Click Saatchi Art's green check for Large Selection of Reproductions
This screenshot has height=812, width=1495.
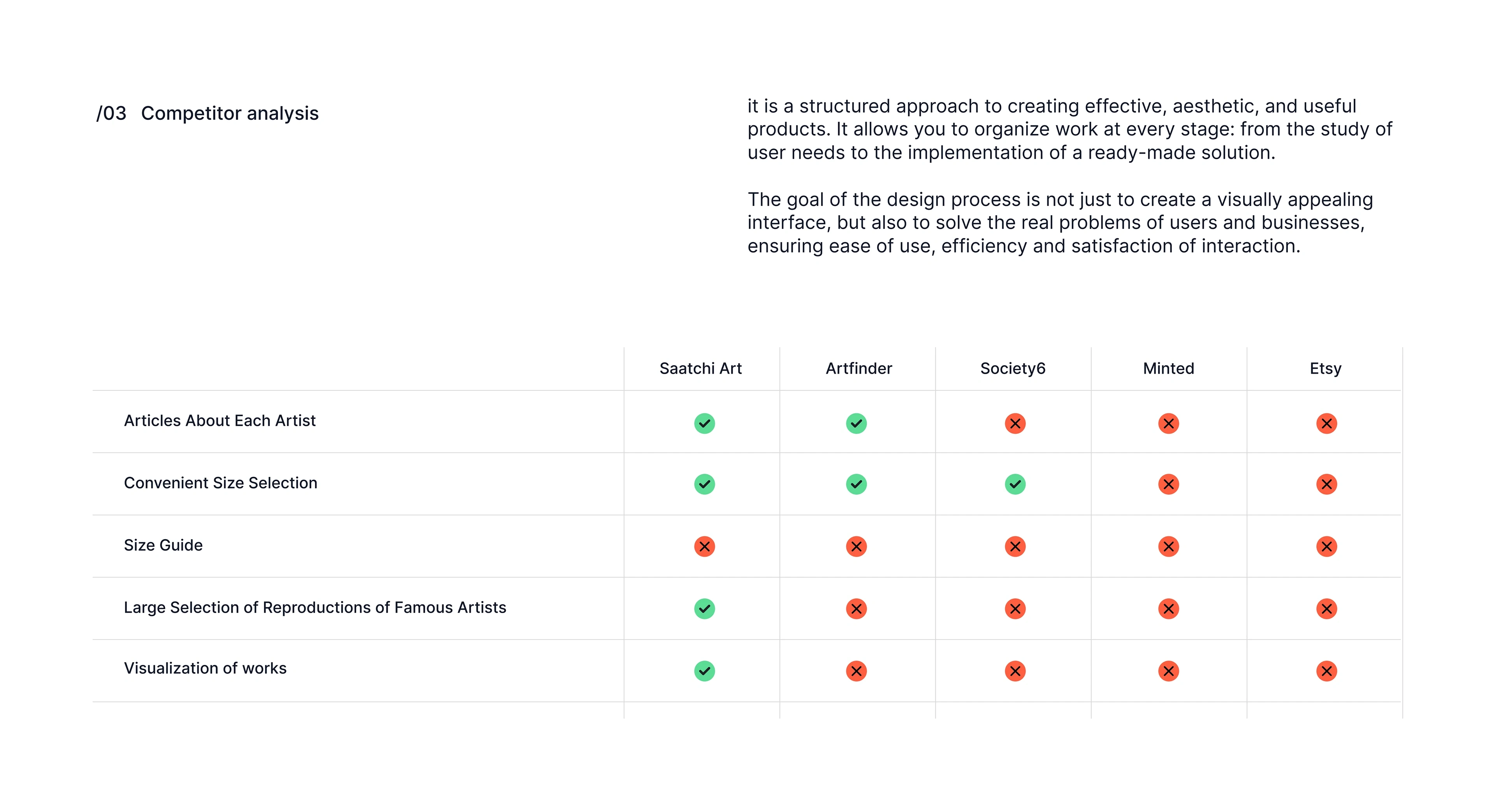tap(704, 609)
